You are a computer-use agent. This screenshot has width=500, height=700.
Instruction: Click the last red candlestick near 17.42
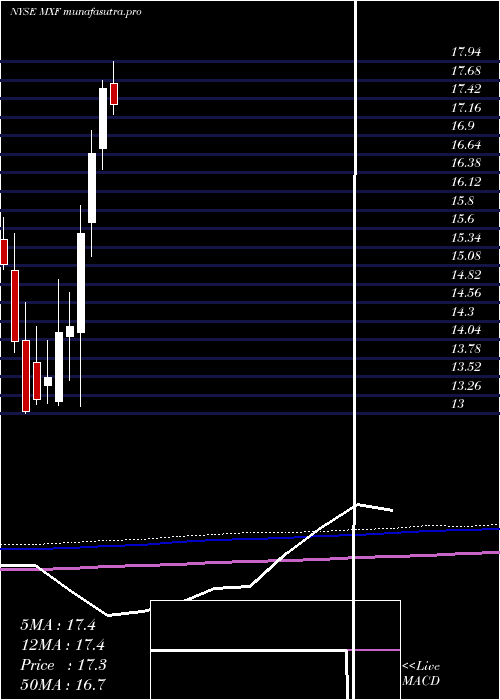point(114,94)
